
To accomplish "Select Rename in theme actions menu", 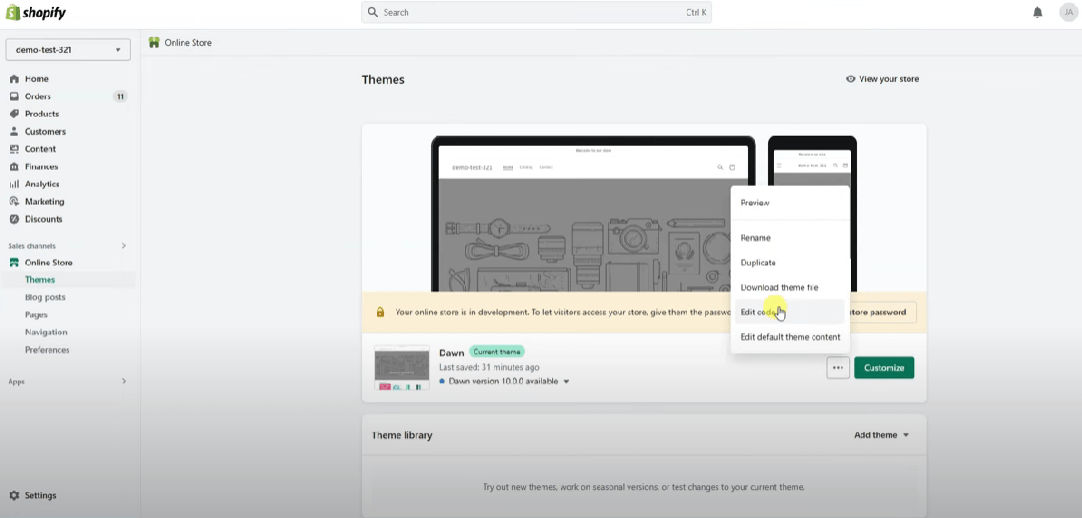I will [x=755, y=238].
